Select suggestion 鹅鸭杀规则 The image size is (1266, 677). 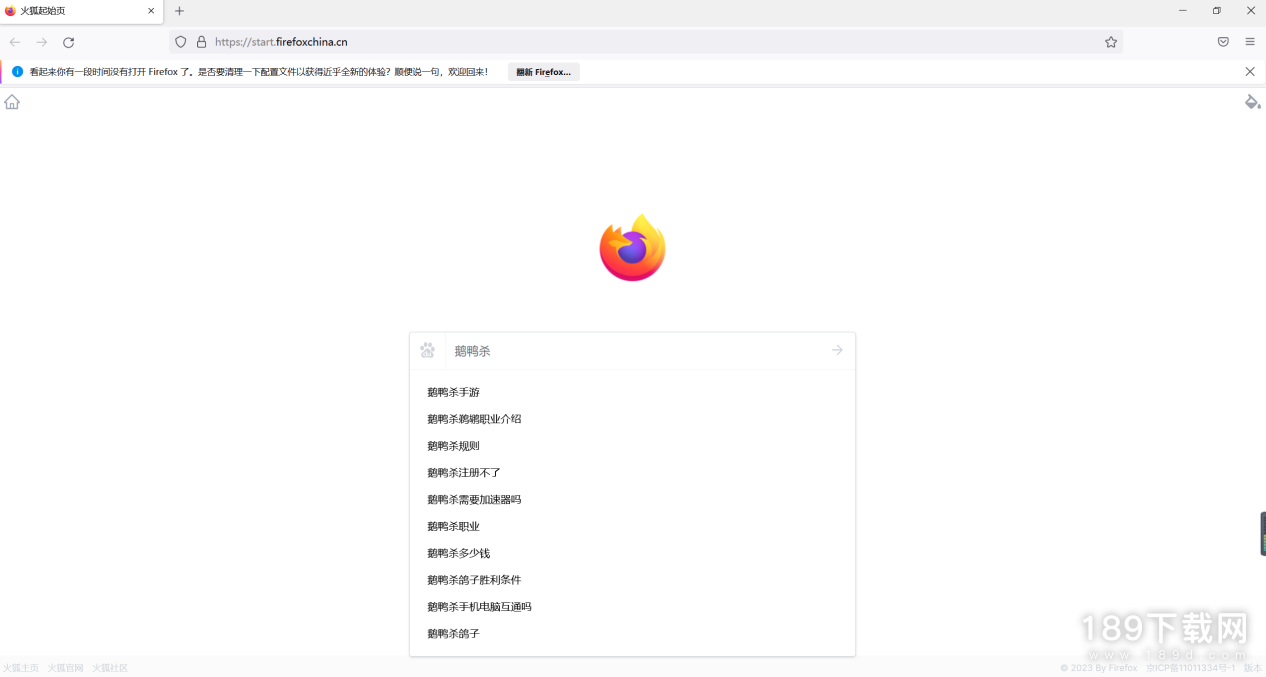(x=453, y=446)
